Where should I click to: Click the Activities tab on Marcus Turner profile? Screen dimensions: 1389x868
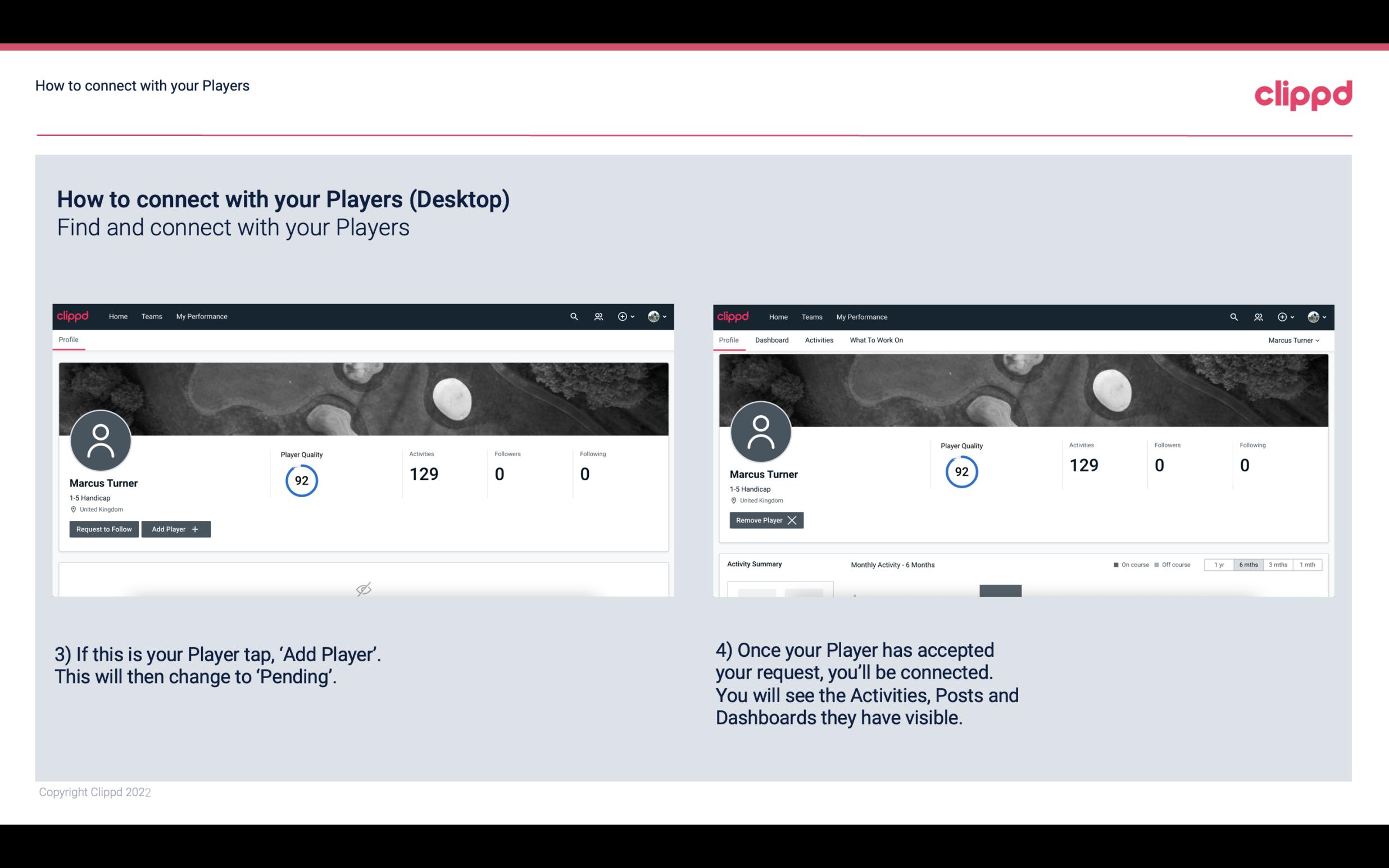pos(818,339)
